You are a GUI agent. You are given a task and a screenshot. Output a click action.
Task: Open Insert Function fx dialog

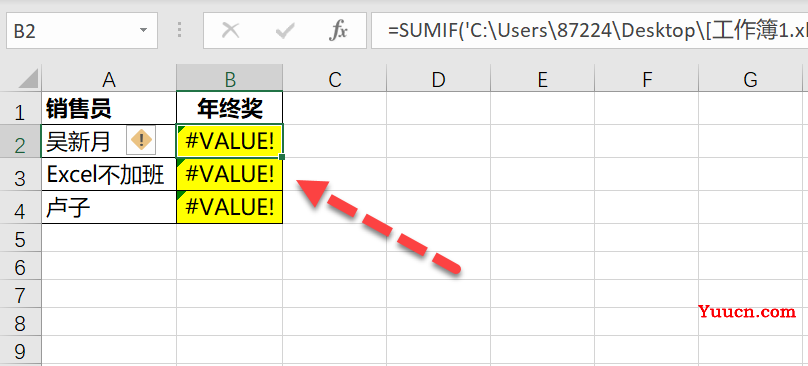(338, 31)
